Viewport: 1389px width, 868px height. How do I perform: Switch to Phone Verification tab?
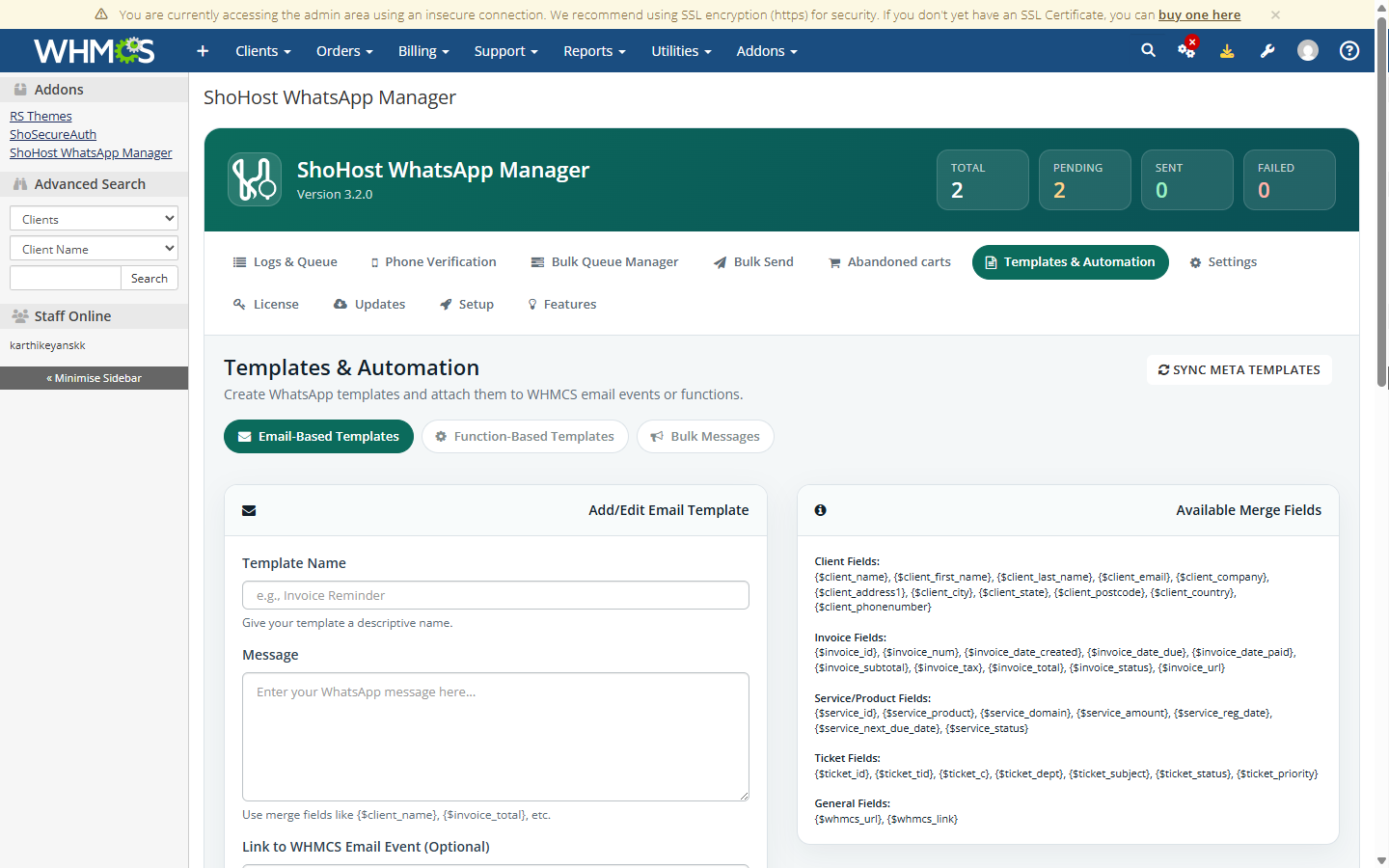point(433,262)
